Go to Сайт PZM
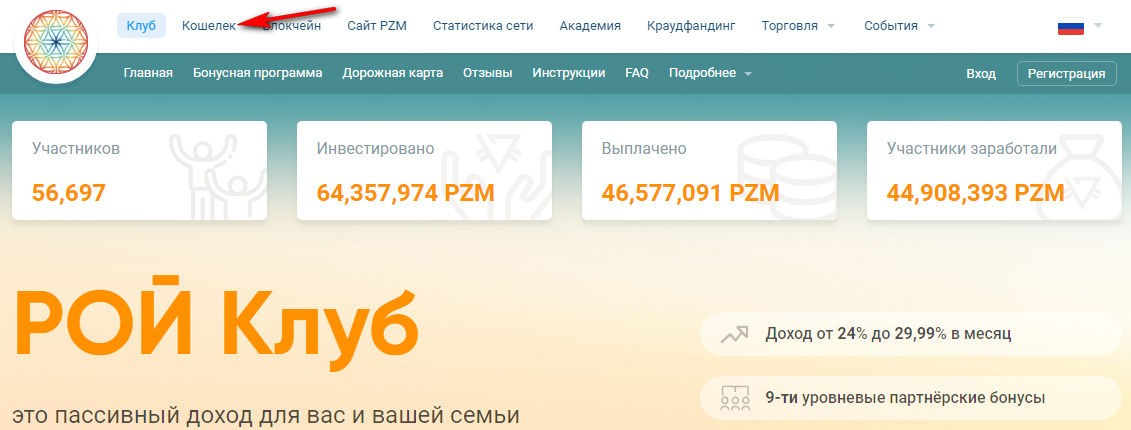This screenshot has height=430, width=1131. tap(377, 25)
